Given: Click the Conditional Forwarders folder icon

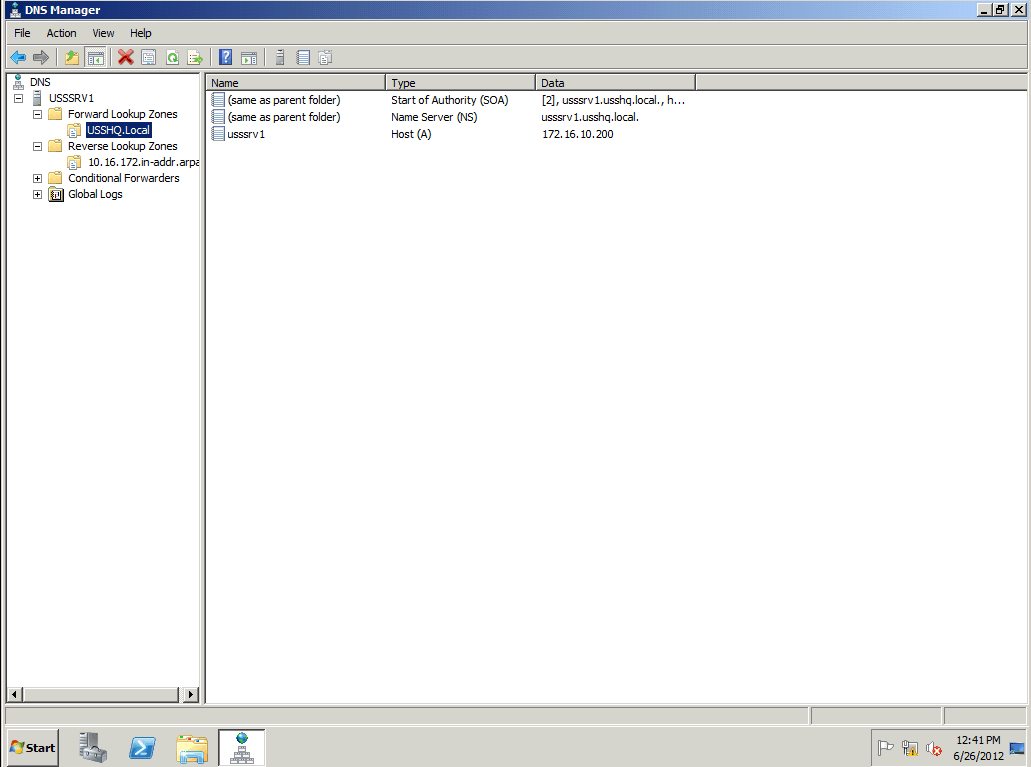Looking at the screenshot, I should 55,178.
